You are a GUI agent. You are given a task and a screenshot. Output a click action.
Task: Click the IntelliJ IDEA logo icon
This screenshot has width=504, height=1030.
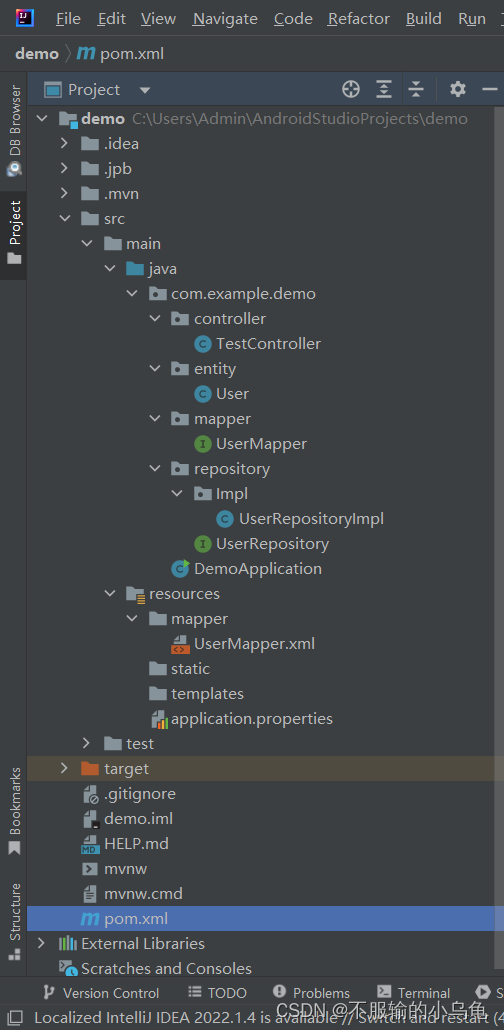point(25,18)
